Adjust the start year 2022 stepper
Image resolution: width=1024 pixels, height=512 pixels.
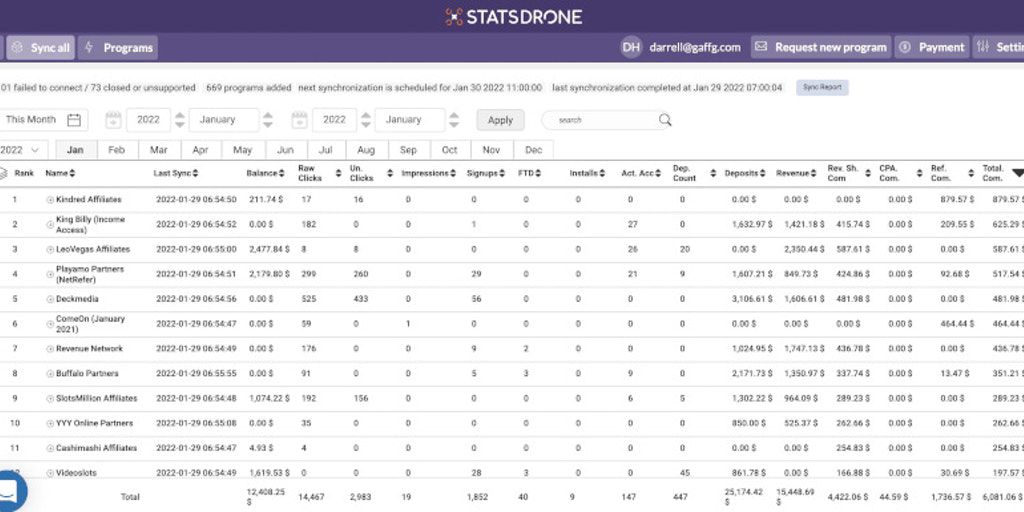click(x=180, y=120)
